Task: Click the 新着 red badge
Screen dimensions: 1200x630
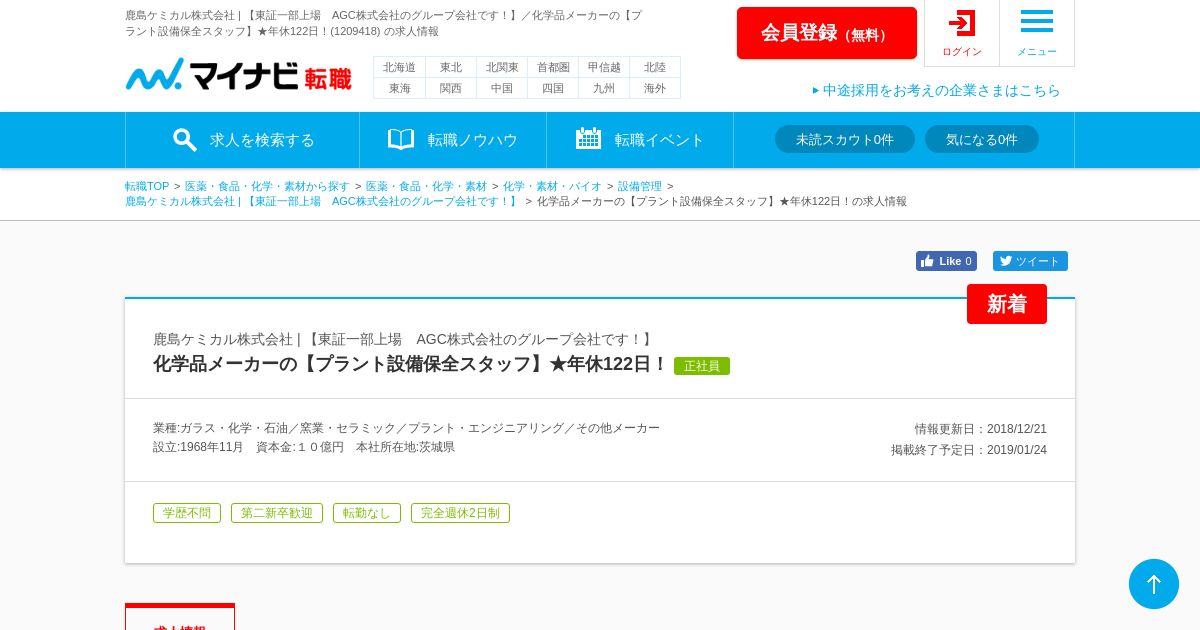Action: [x=1007, y=304]
